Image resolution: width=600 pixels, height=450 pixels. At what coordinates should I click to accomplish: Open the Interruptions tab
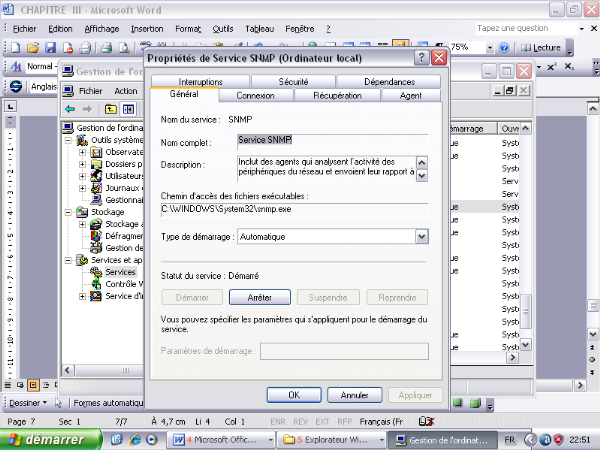click(200, 82)
